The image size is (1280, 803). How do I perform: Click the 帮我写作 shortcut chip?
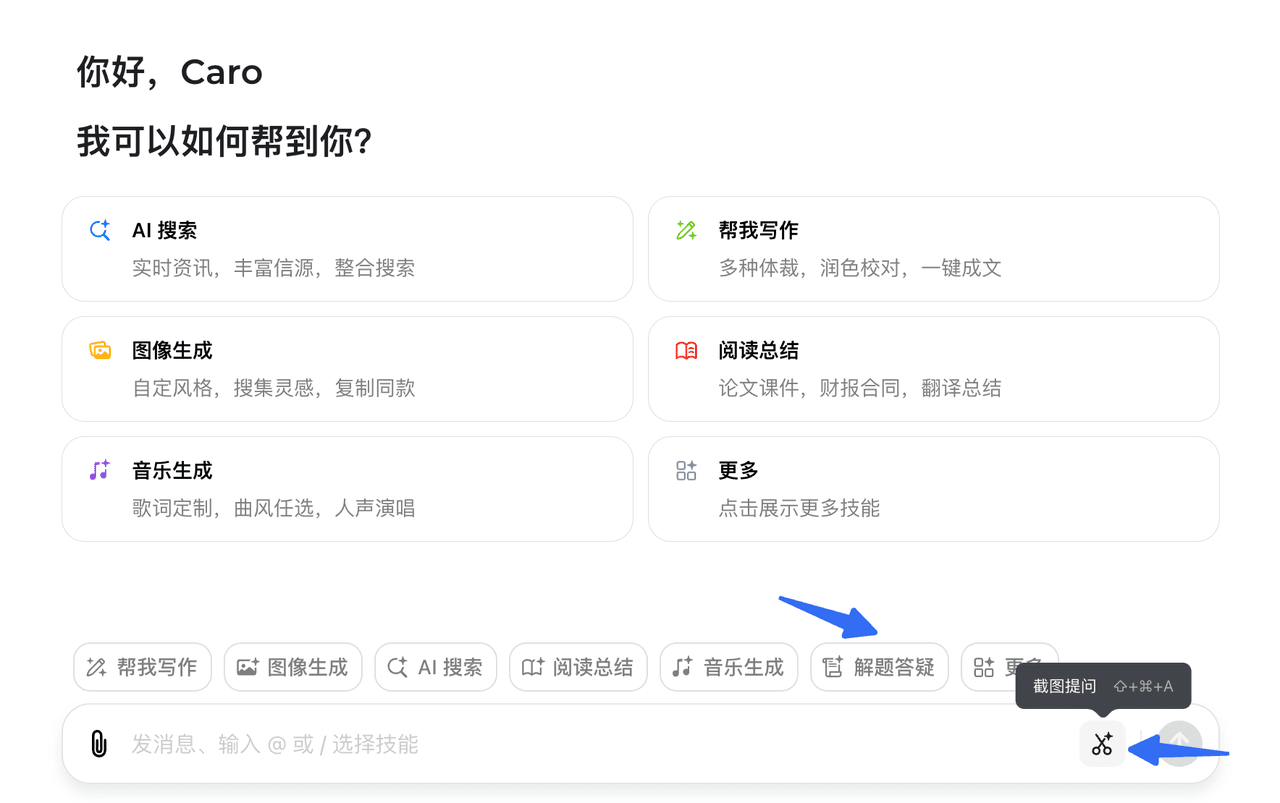142,667
